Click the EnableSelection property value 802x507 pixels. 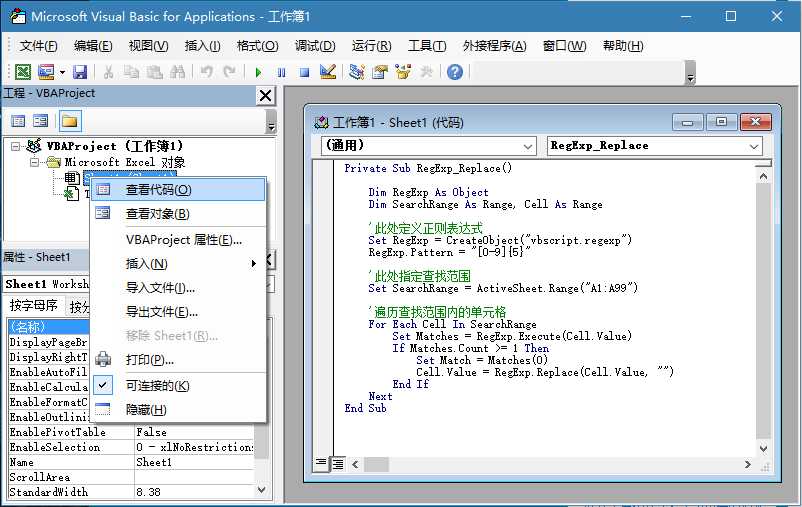click(x=194, y=447)
